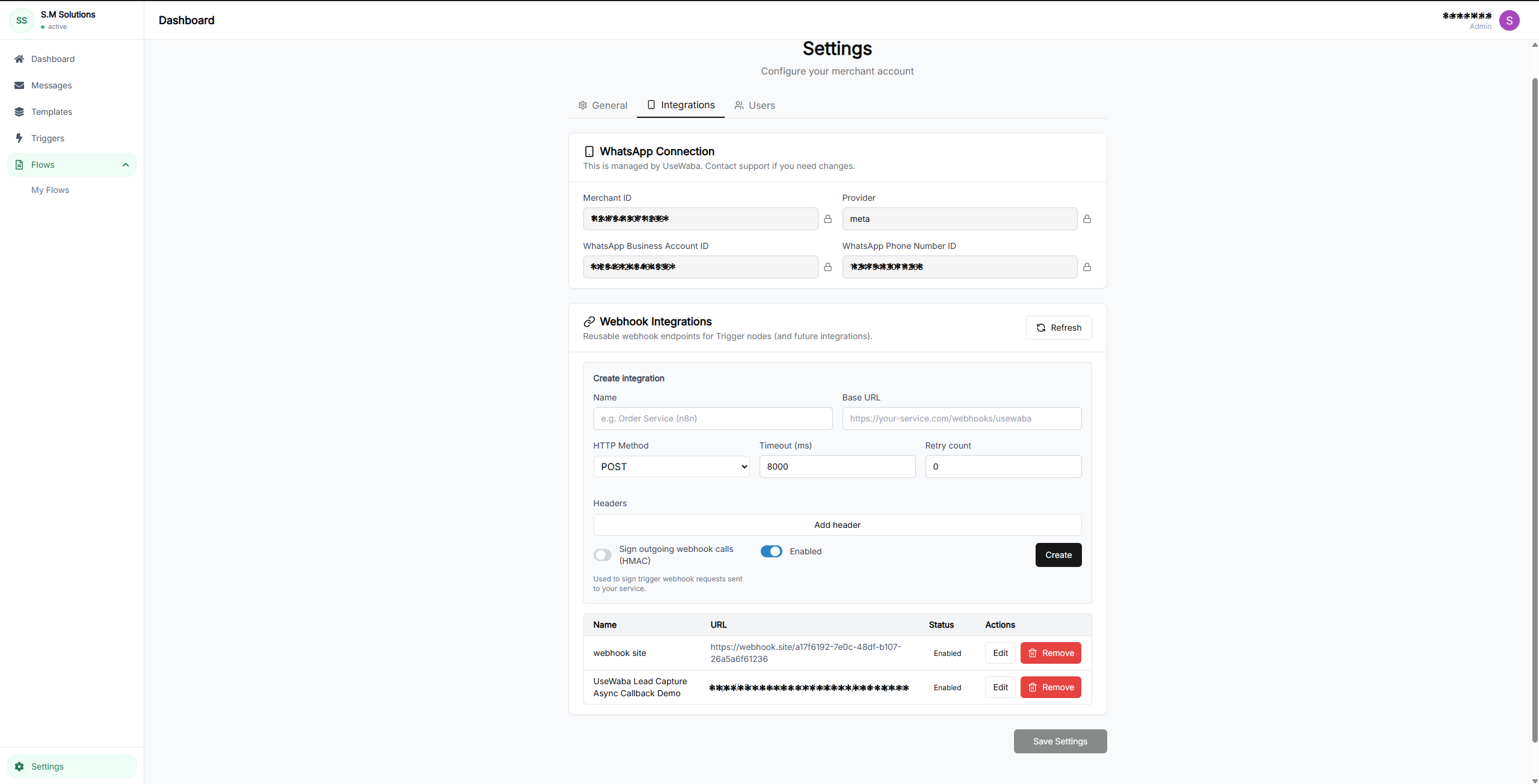Turn off the Enabled switch
Viewport: 1539px width, 784px height.
(x=771, y=551)
